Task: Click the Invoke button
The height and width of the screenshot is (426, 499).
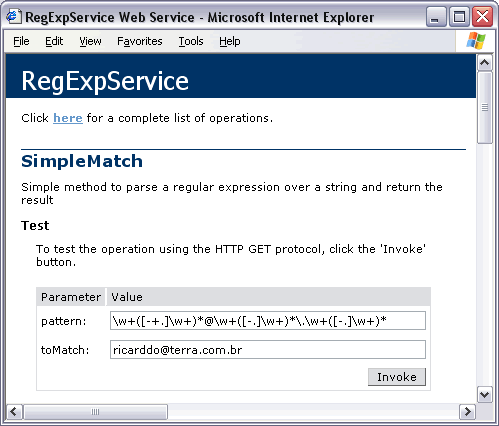Action: [397, 377]
